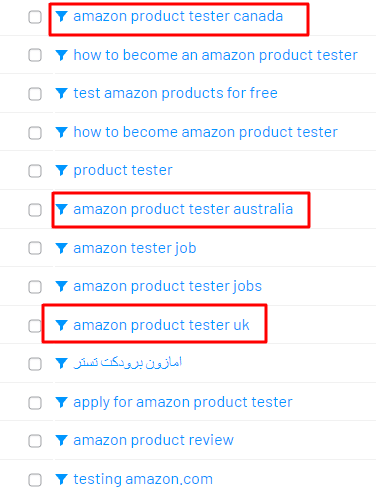Click filter icon beside 'test amazon products for free'
Viewport: 376px width, 497px height.
pyautogui.click(x=61, y=93)
